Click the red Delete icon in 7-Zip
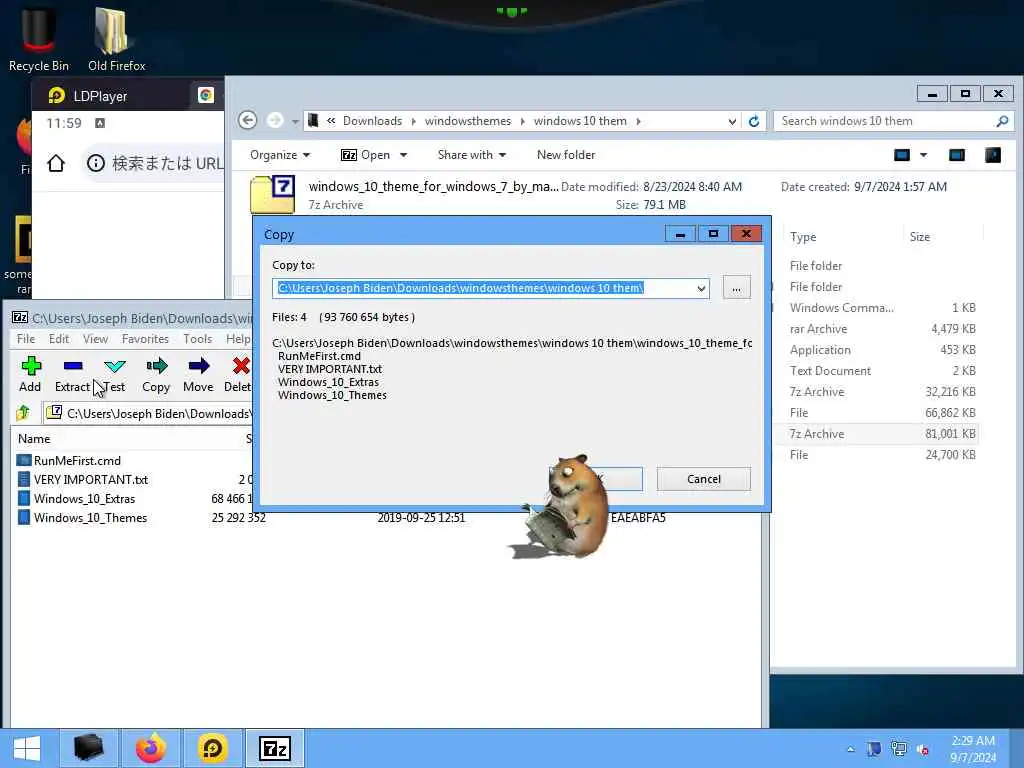Screen dimensions: 1024x768 click(x=241, y=366)
